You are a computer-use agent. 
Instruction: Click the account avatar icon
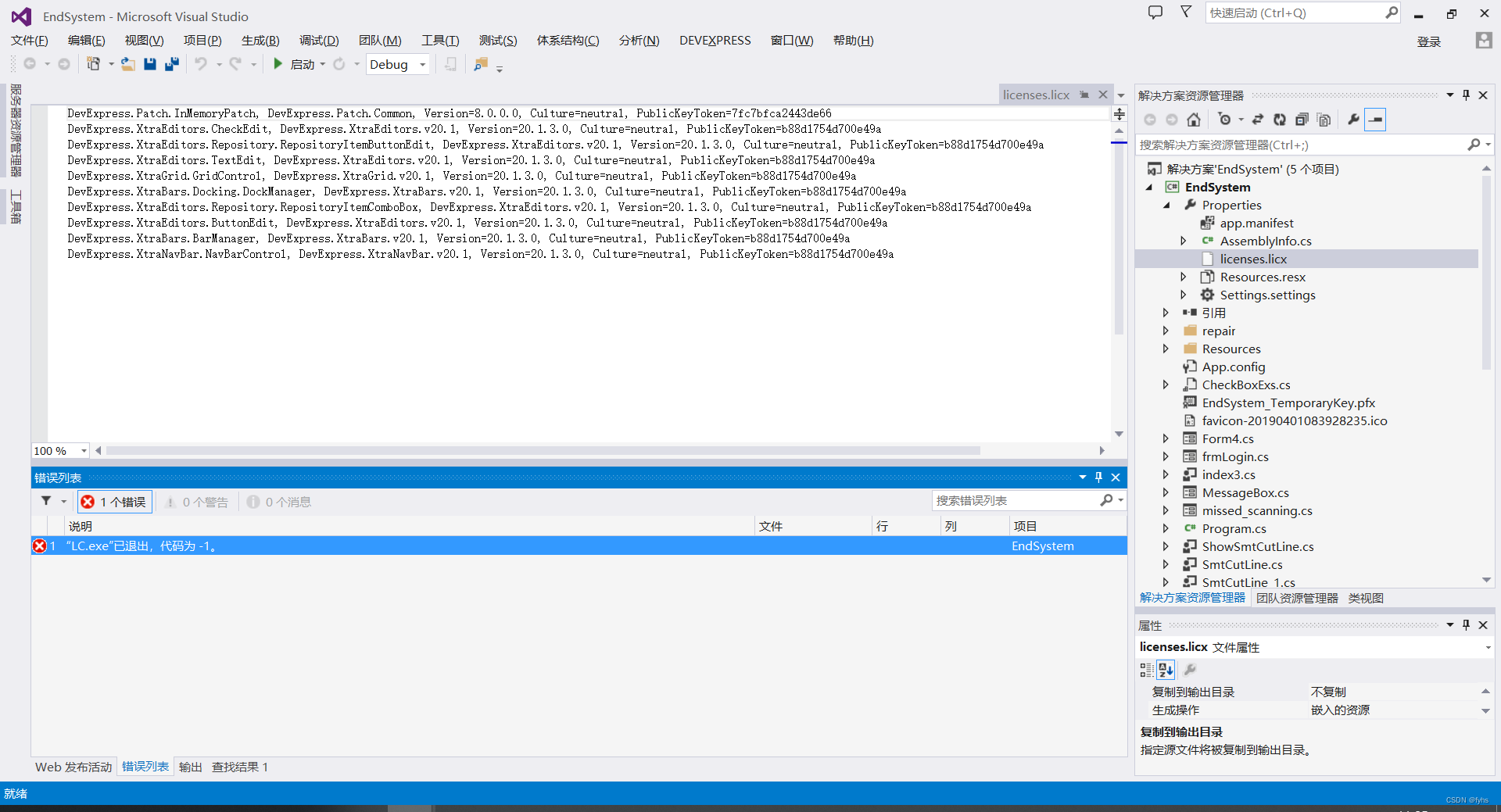point(1483,41)
